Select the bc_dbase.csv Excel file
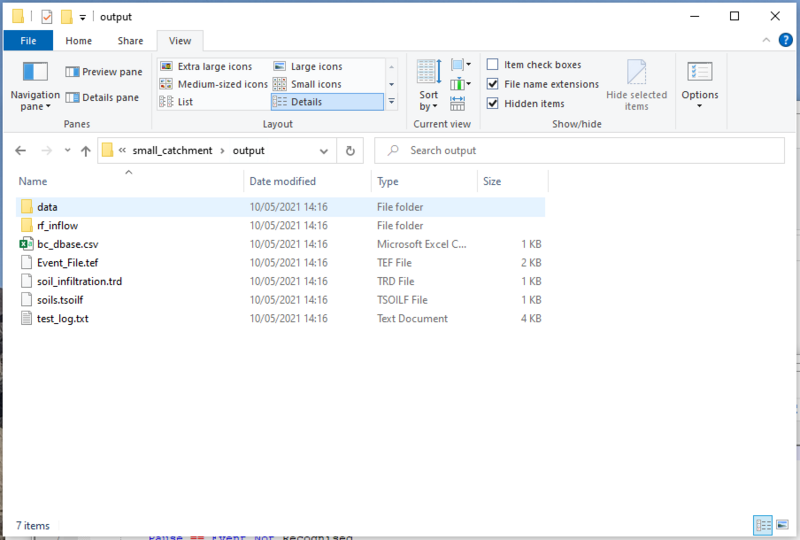This screenshot has width=800, height=540. [68, 244]
